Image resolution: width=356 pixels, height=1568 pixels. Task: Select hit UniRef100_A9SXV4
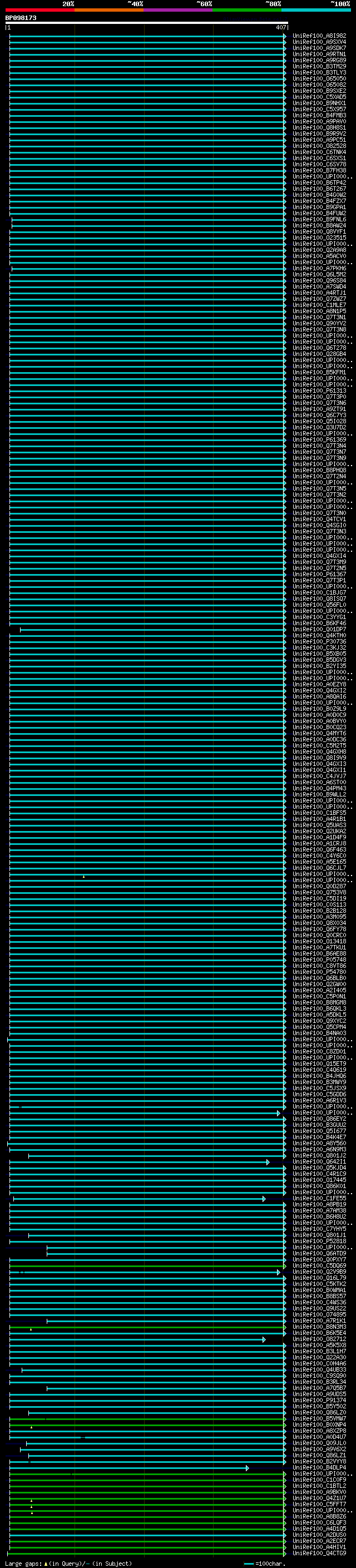tap(319, 42)
